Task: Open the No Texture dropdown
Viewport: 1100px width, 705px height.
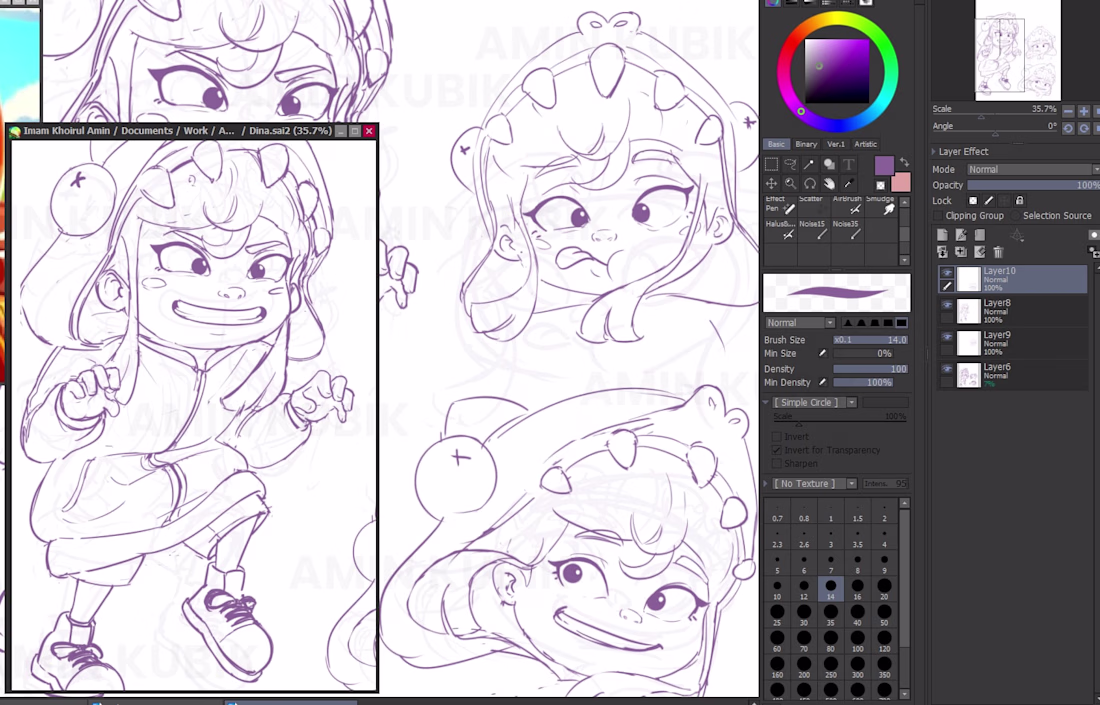Action: [x=815, y=484]
